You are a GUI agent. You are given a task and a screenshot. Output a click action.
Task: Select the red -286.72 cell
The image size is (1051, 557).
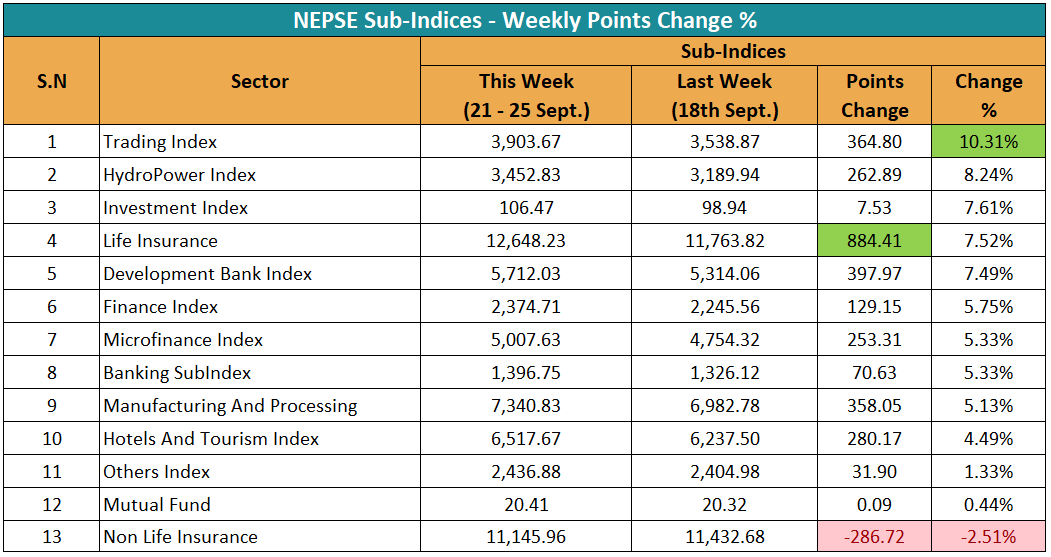click(874, 537)
